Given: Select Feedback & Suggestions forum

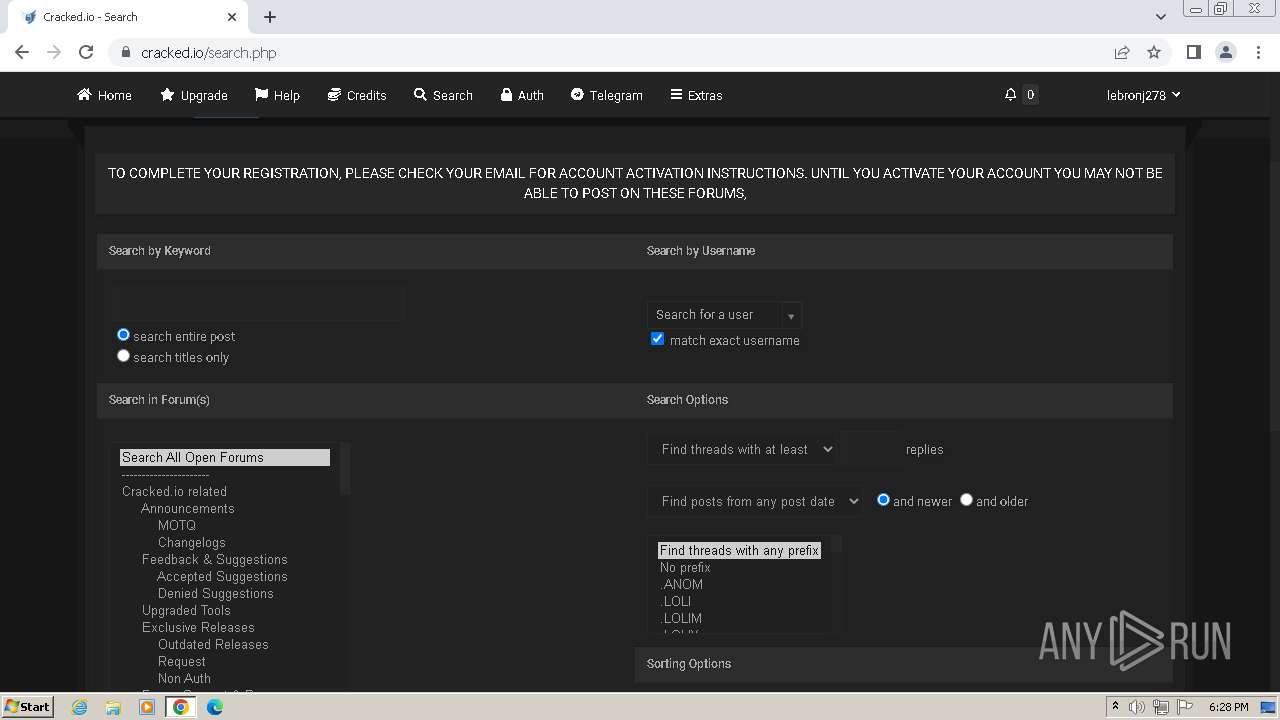Looking at the screenshot, I should (x=214, y=559).
